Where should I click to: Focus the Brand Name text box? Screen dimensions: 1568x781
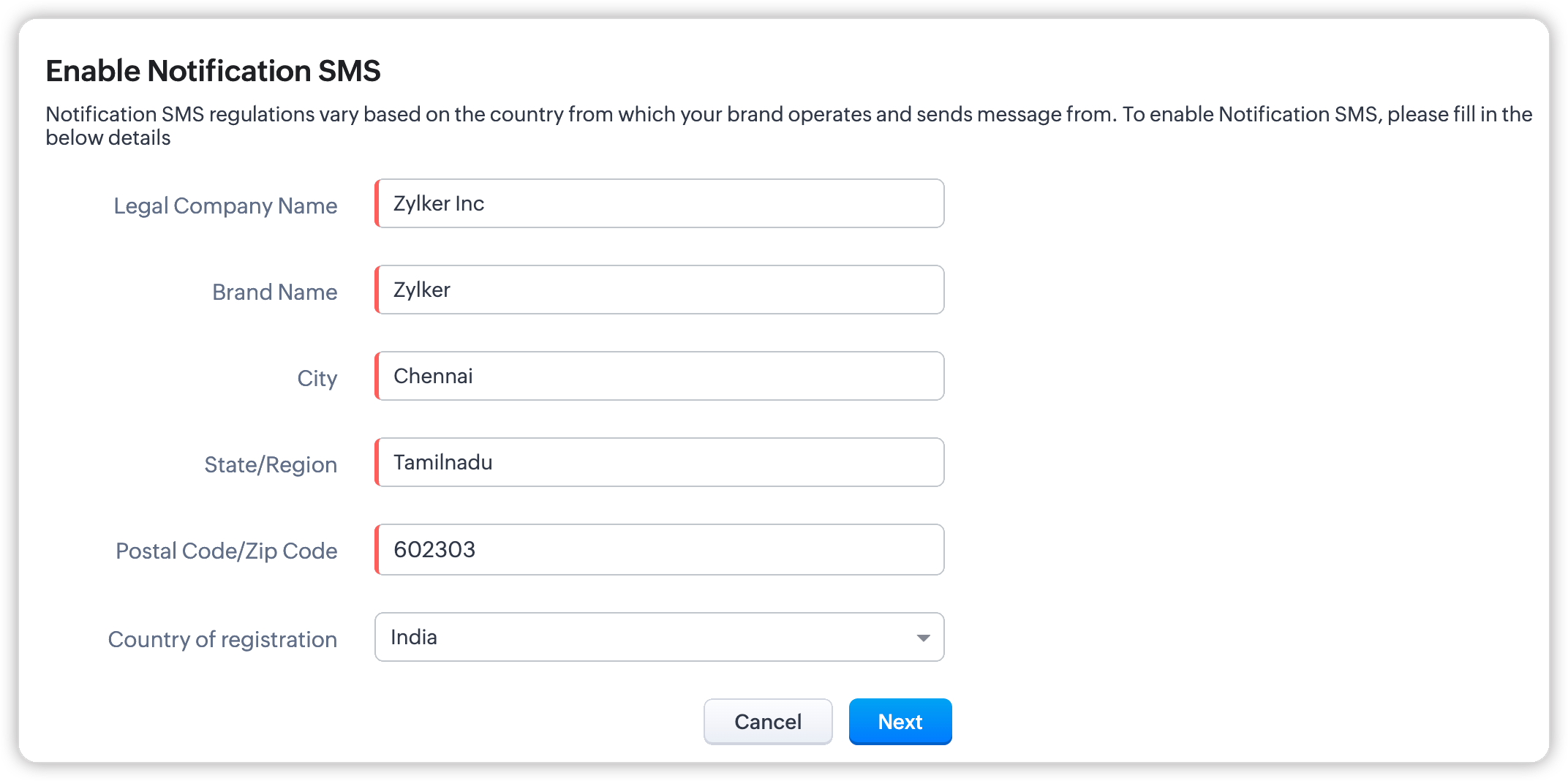[x=660, y=290]
